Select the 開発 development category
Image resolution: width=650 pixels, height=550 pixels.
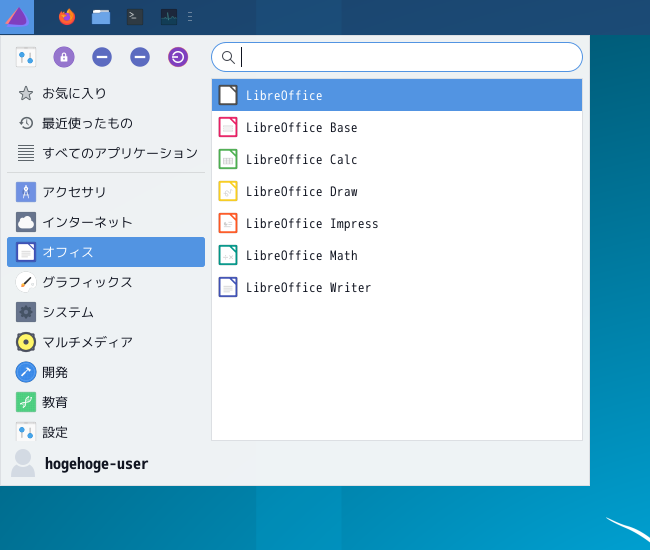tap(106, 372)
